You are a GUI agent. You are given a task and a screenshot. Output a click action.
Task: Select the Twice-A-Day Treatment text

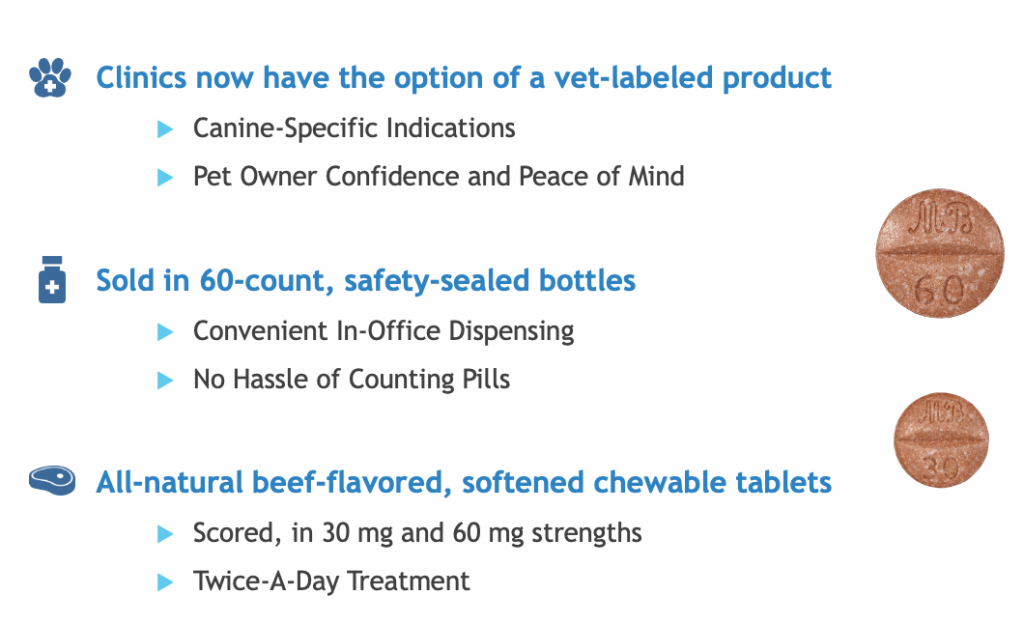pyautogui.click(x=331, y=582)
